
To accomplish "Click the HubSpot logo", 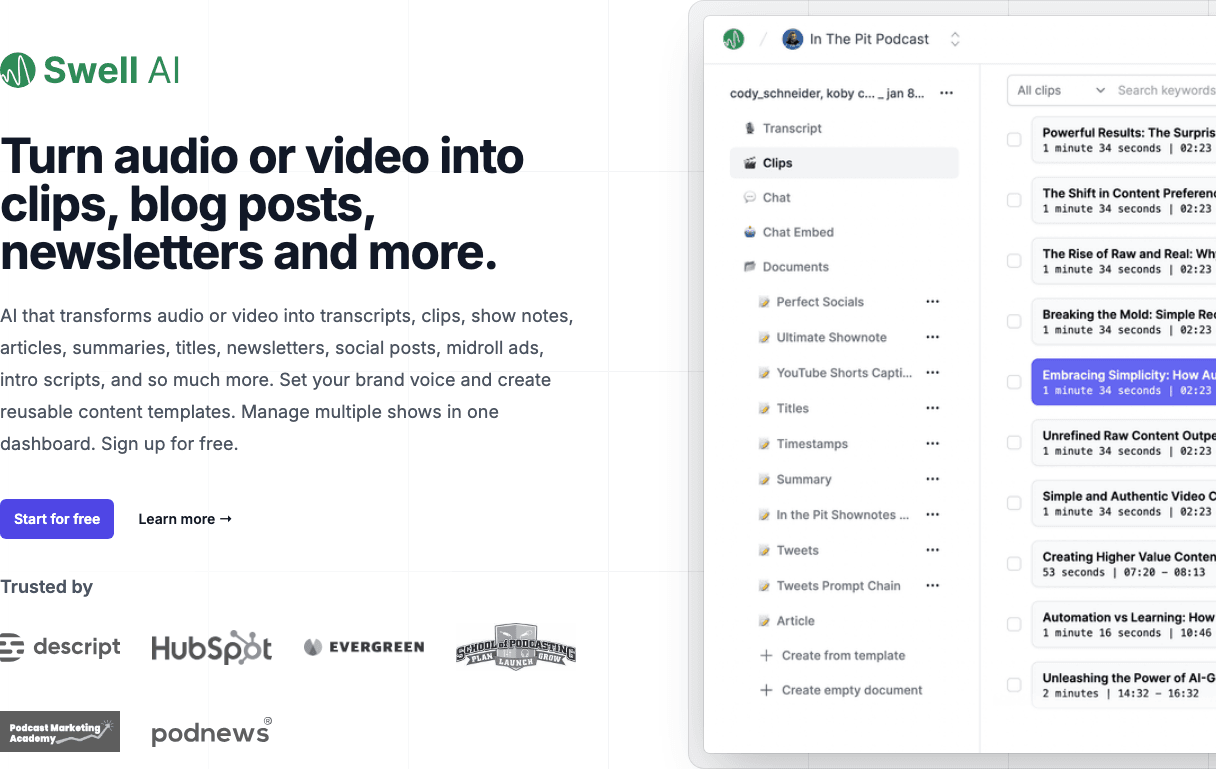I will 212,648.
